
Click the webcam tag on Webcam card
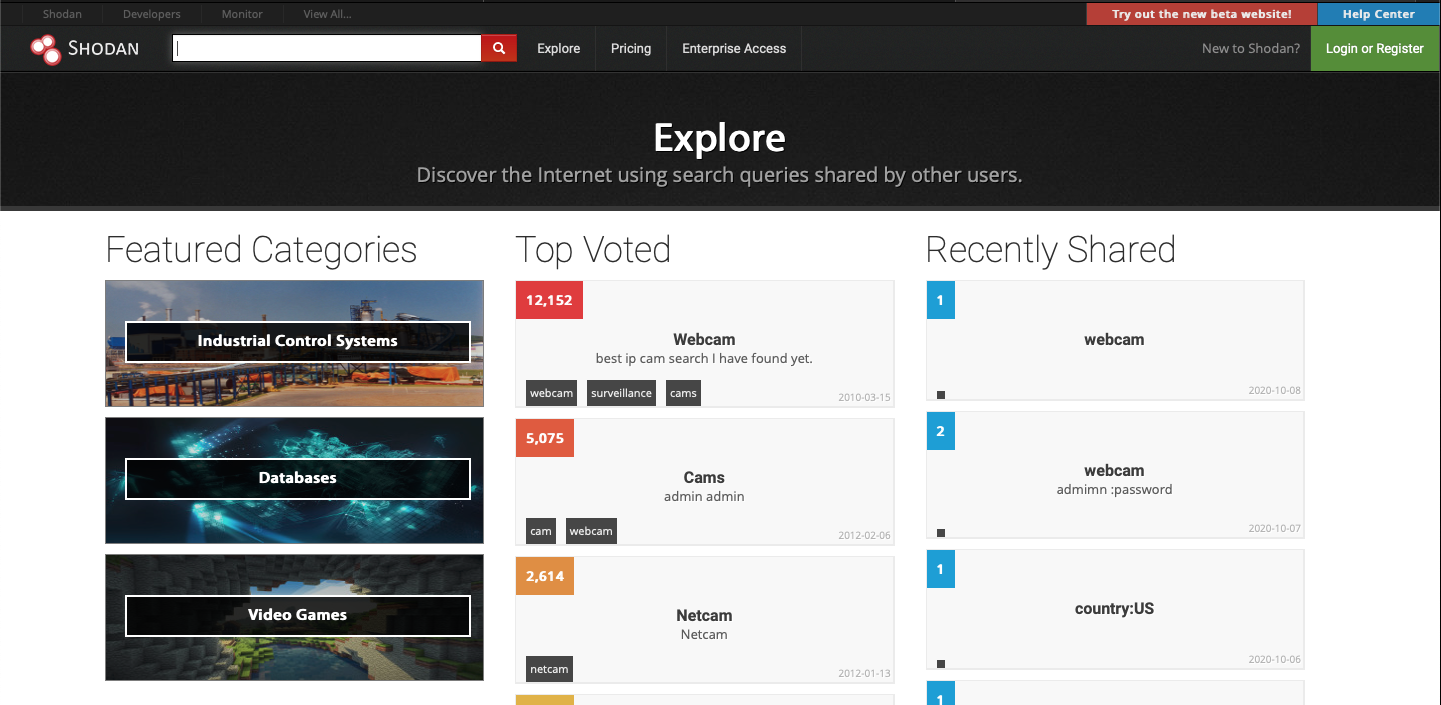point(551,393)
